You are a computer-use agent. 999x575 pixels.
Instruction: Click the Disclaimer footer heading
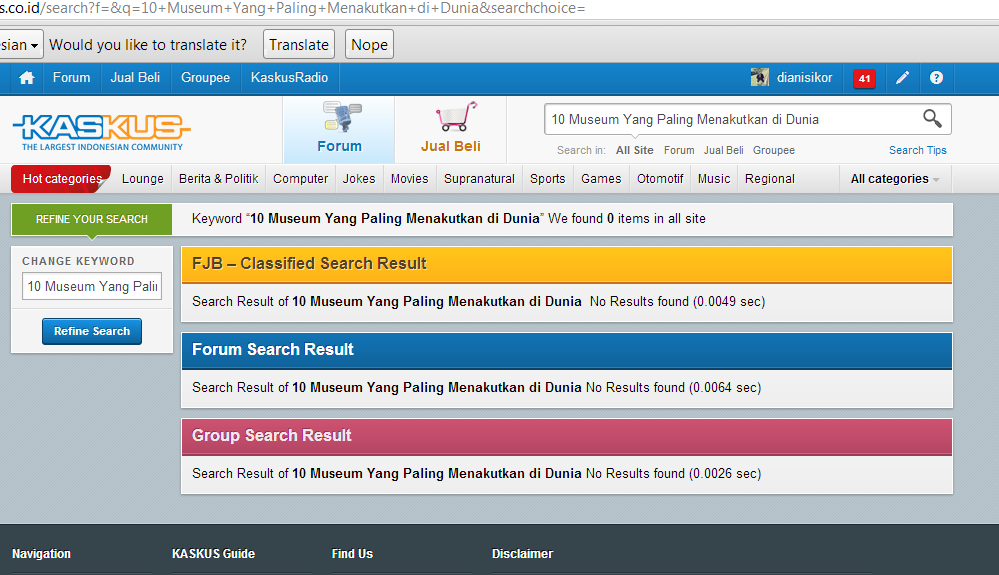point(522,554)
